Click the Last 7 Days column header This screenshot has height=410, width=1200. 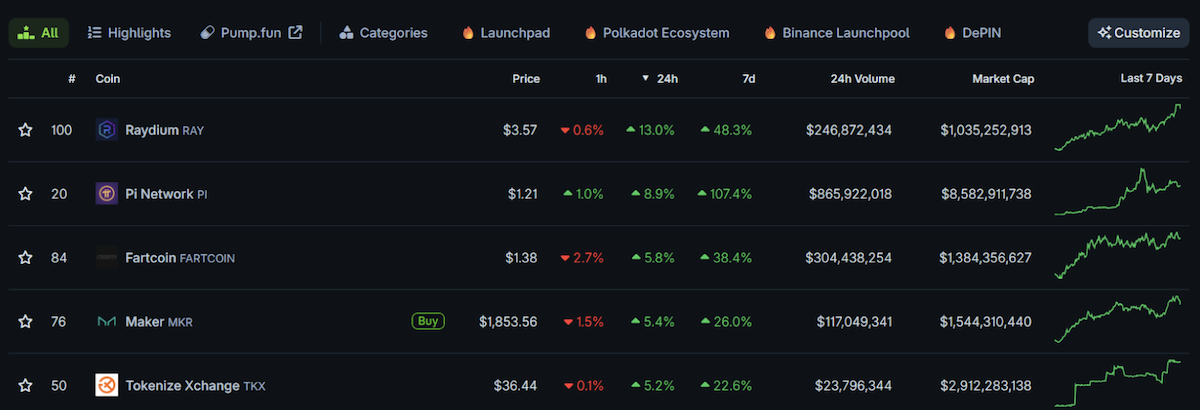point(1151,79)
